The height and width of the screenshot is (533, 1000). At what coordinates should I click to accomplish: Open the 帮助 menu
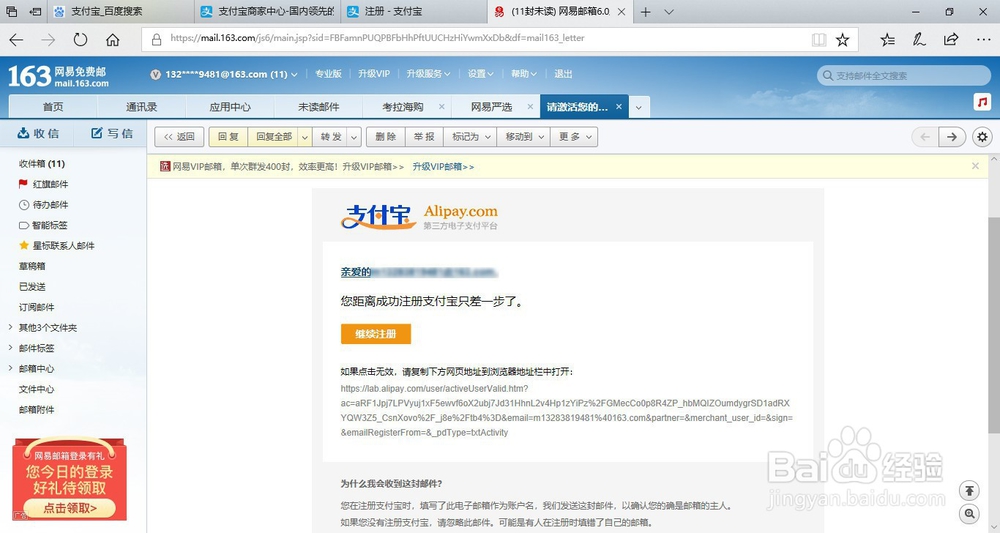[524, 74]
